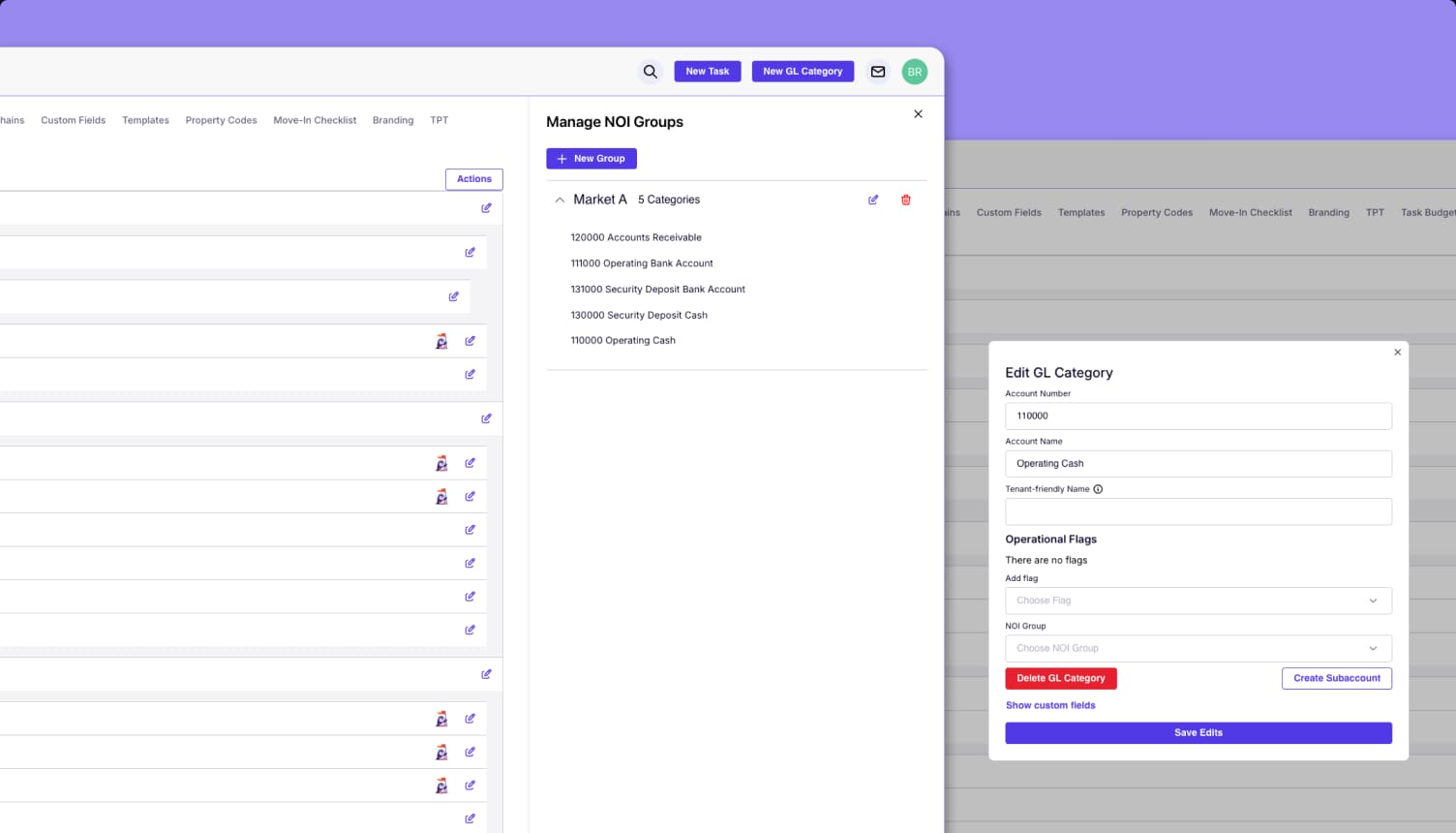Create a group with New Group button
Screen dimensions: 1456x833
591,158
